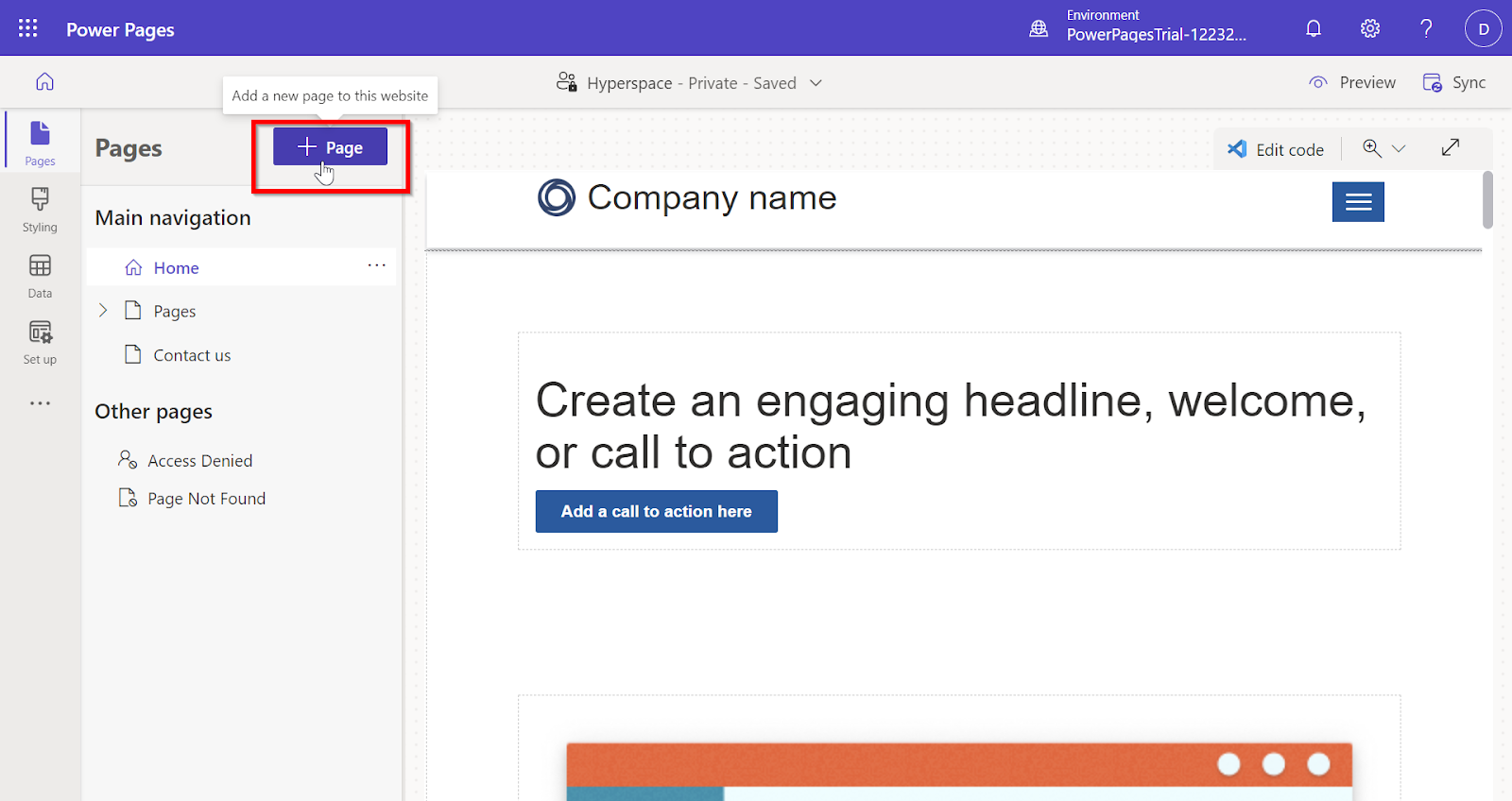Select the Home page in navigation
Viewport: 1512px width, 801px height.
241,267
